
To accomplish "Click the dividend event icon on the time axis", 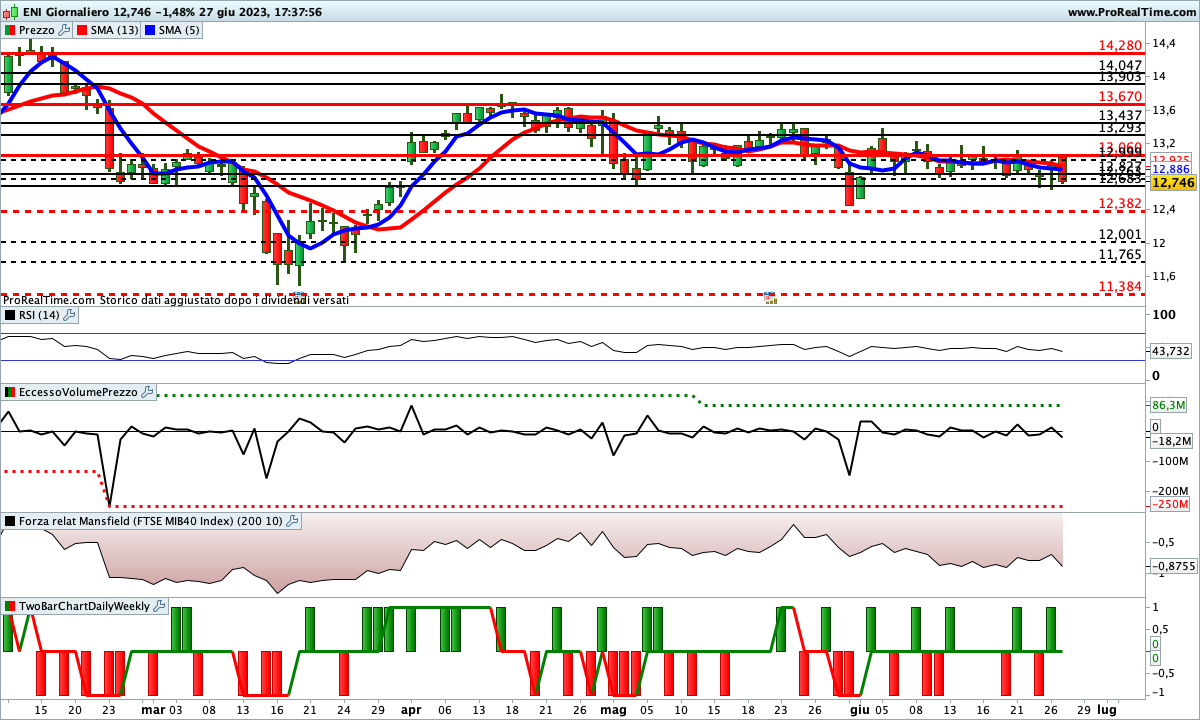I will click(769, 298).
